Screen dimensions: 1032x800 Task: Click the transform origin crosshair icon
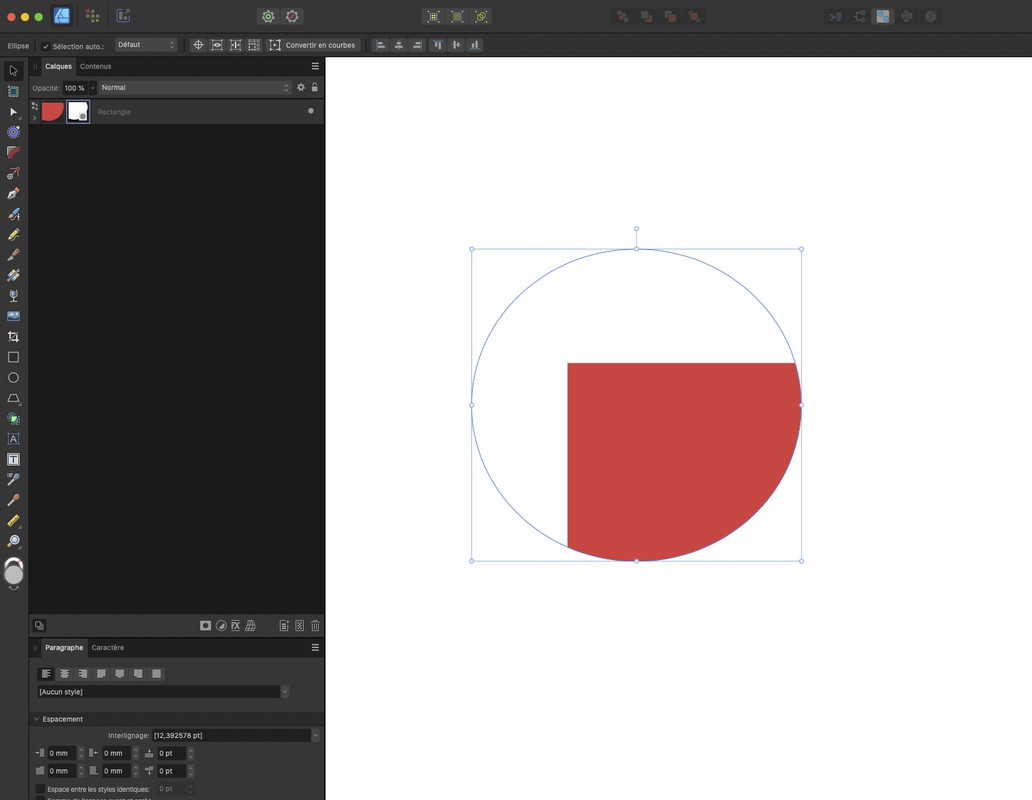pyautogui.click(x=198, y=45)
